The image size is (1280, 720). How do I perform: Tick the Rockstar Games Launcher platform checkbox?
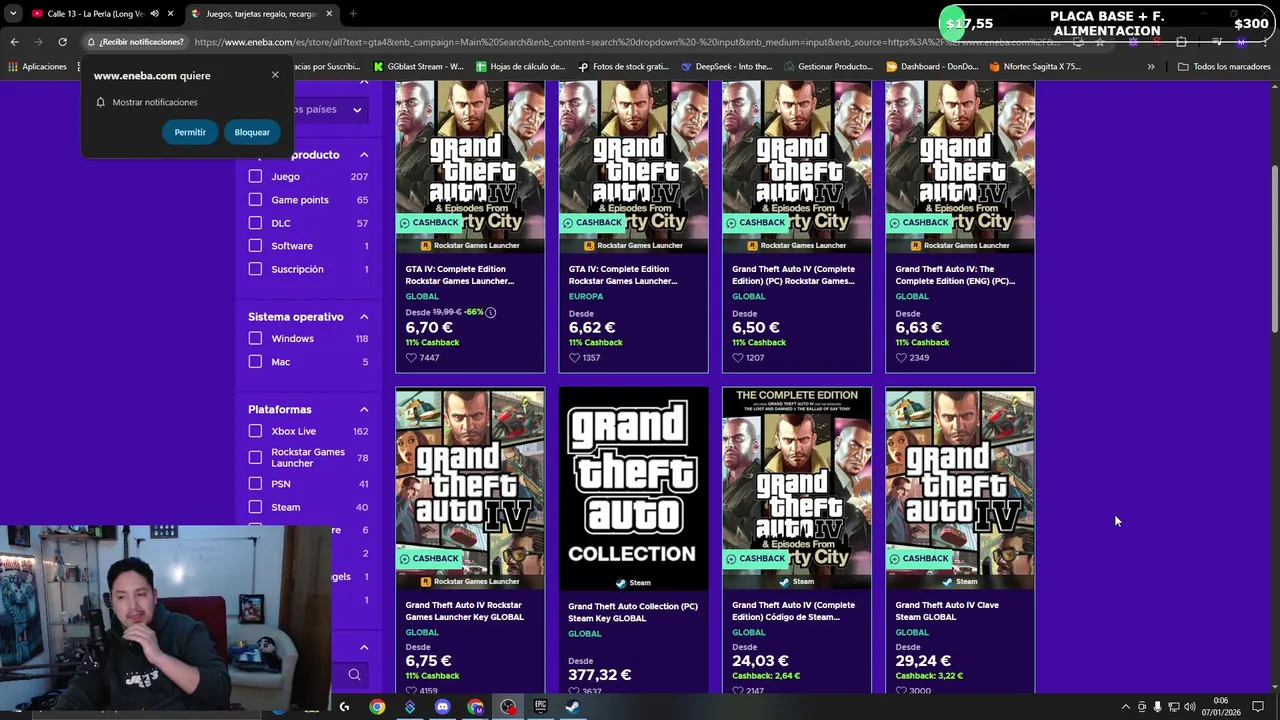click(255, 457)
